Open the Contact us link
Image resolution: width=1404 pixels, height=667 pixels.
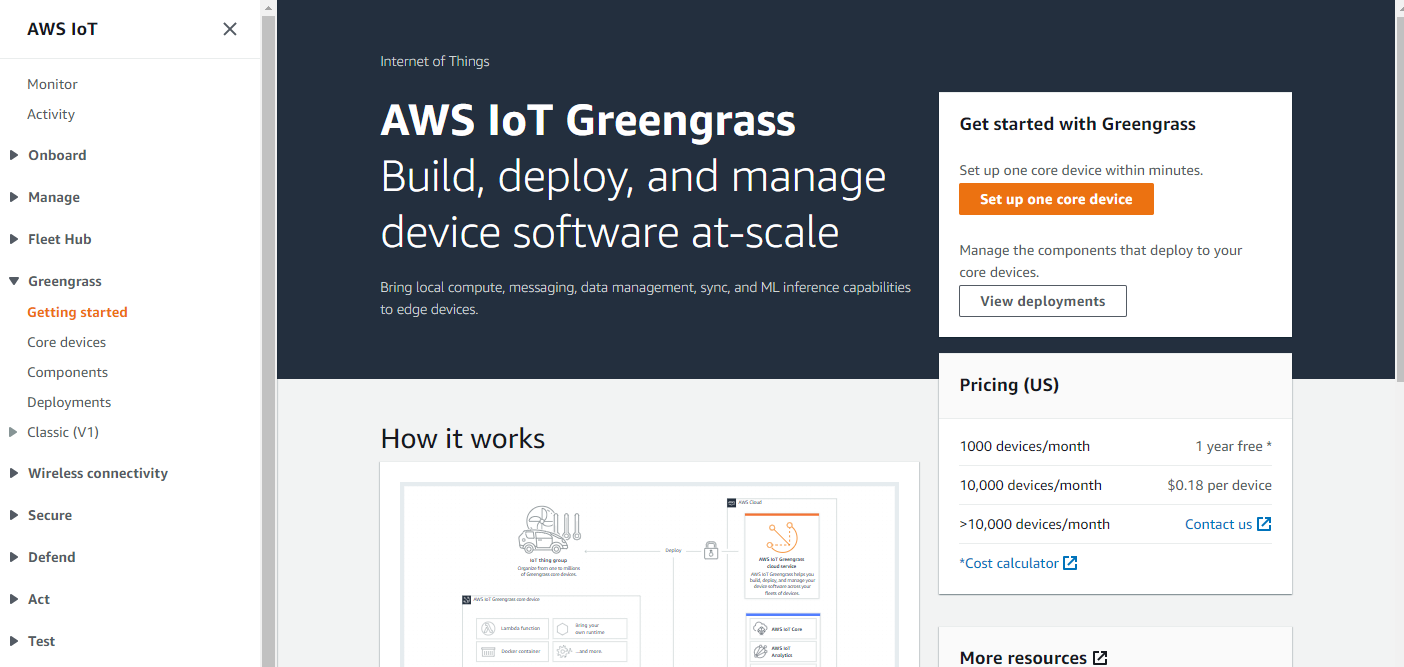[x=1218, y=524]
